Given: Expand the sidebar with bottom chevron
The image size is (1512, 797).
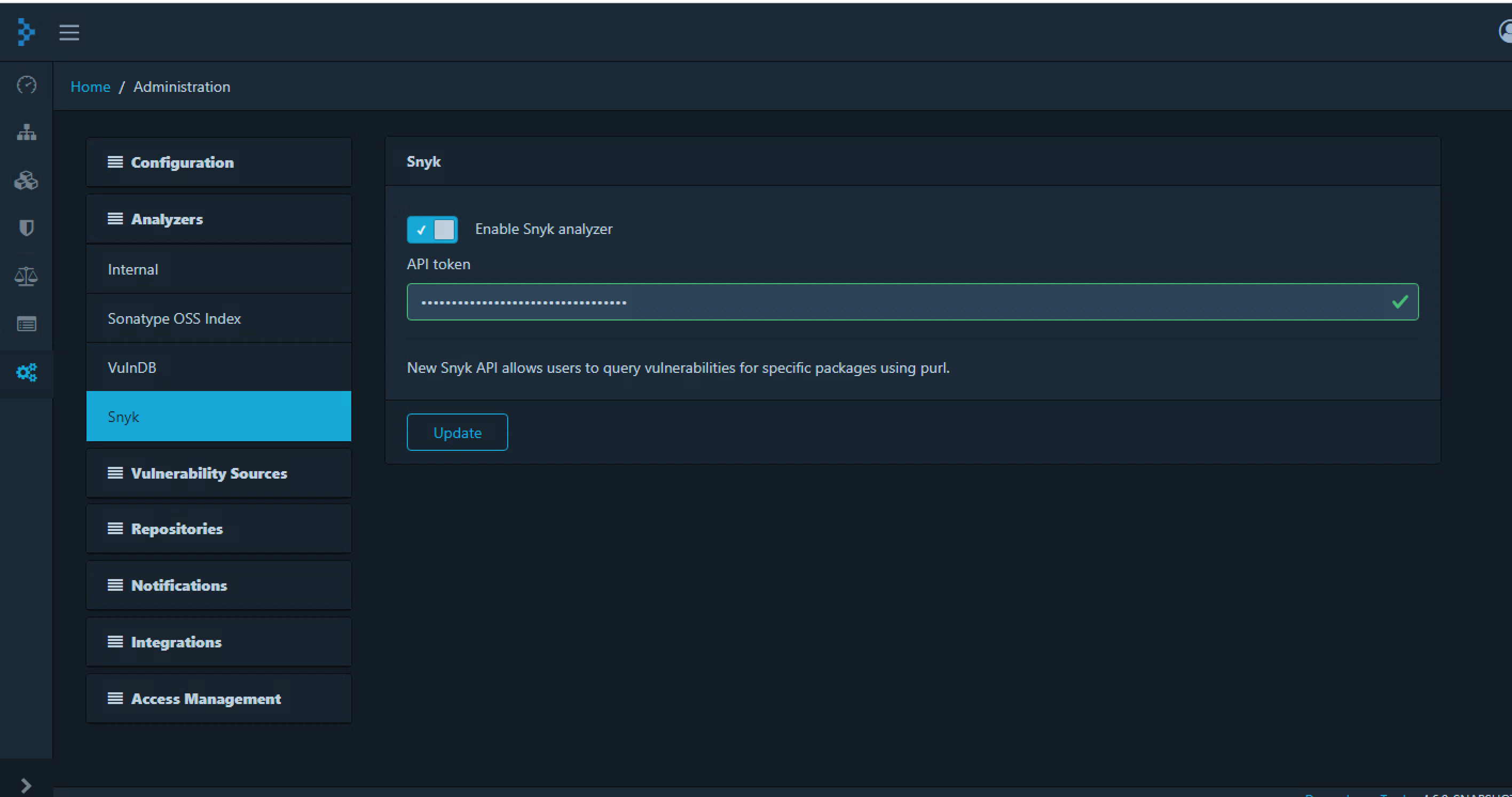Looking at the screenshot, I should (25, 785).
